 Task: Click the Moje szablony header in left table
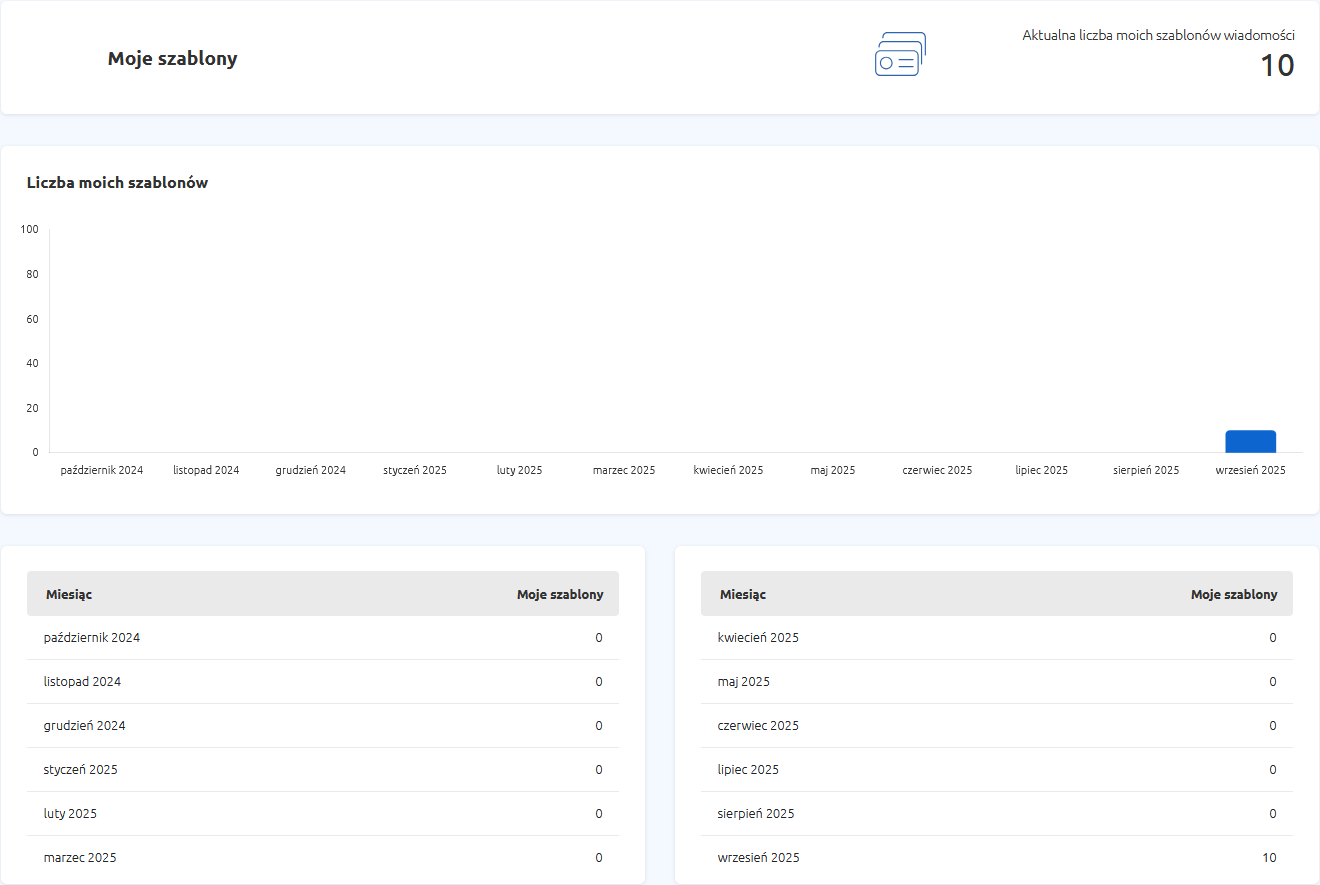coord(559,594)
